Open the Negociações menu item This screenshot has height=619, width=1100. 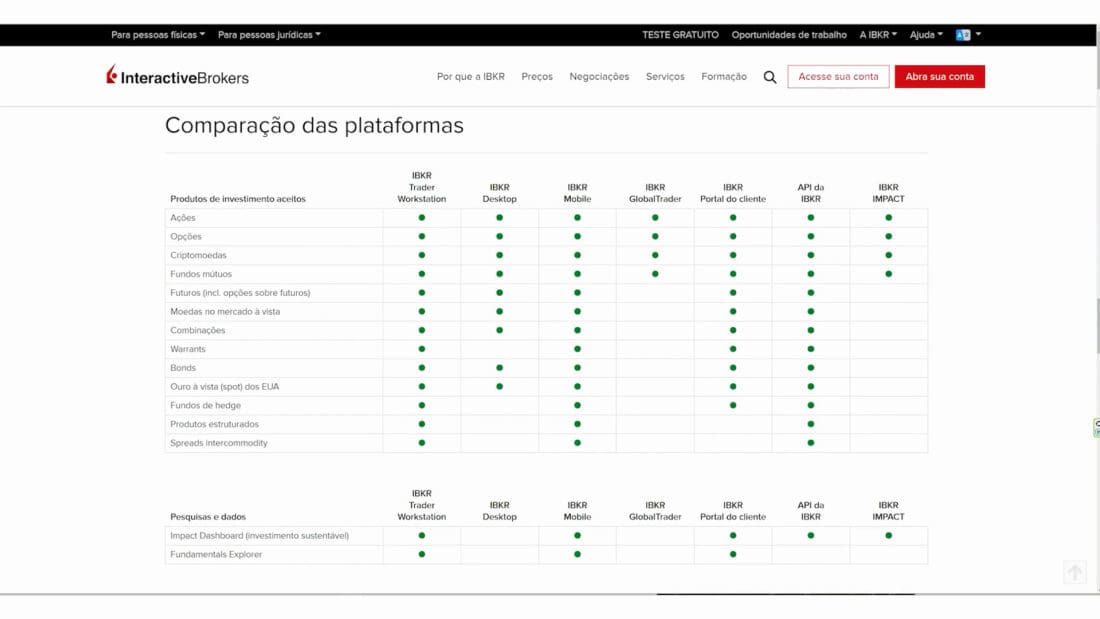pos(599,77)
